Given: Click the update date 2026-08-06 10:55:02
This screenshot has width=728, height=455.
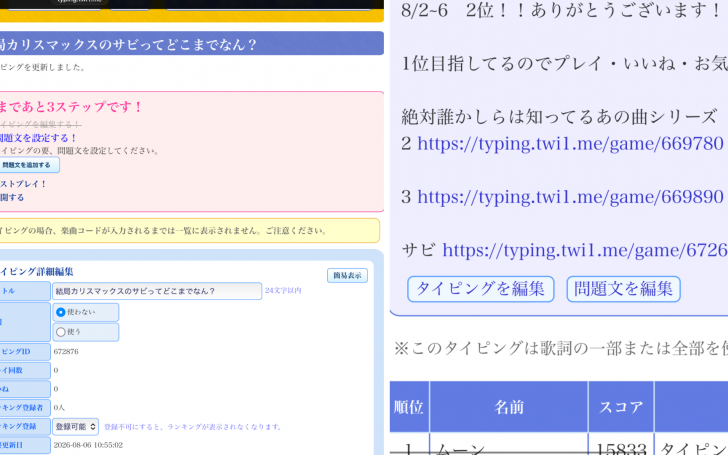Looking at the screenshot, I should [88, 445].
